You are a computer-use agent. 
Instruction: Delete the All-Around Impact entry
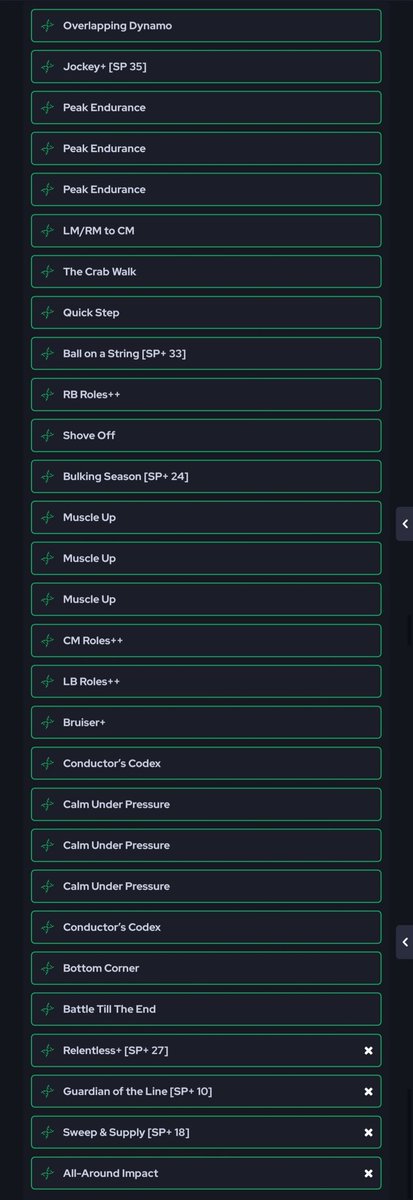(x=368, y=1174)
